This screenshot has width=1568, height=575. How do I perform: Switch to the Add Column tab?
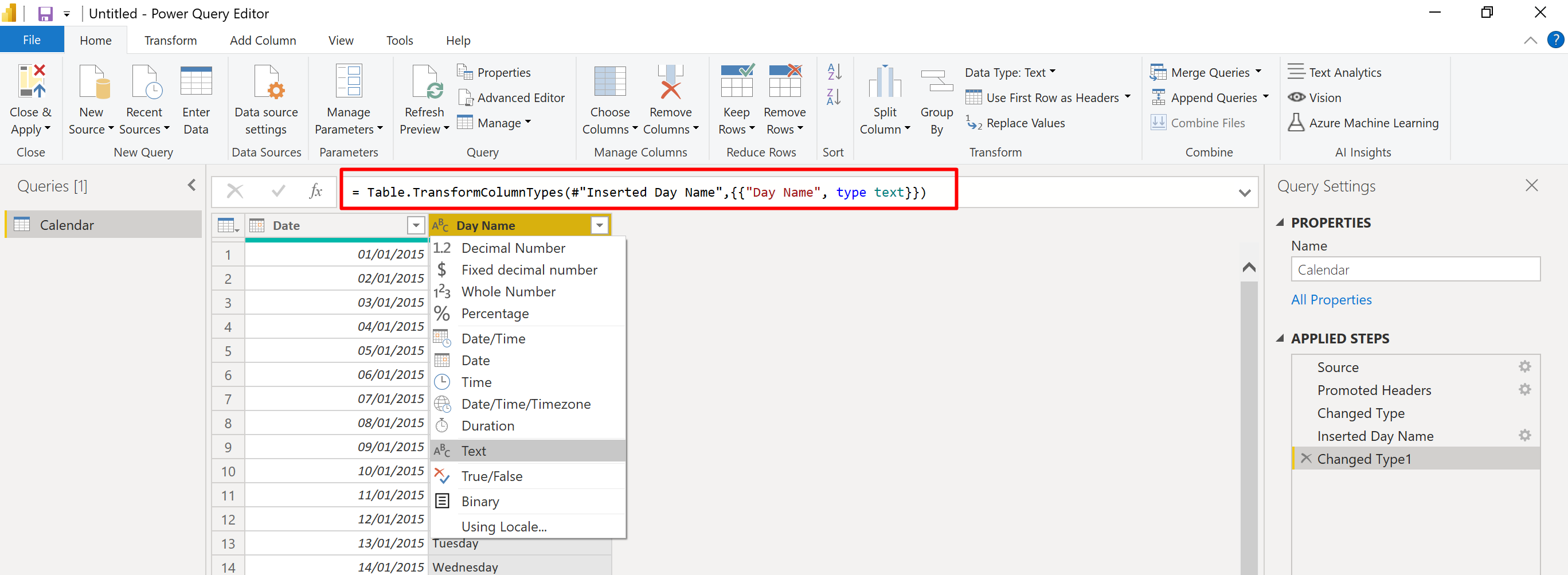point(263,40)
